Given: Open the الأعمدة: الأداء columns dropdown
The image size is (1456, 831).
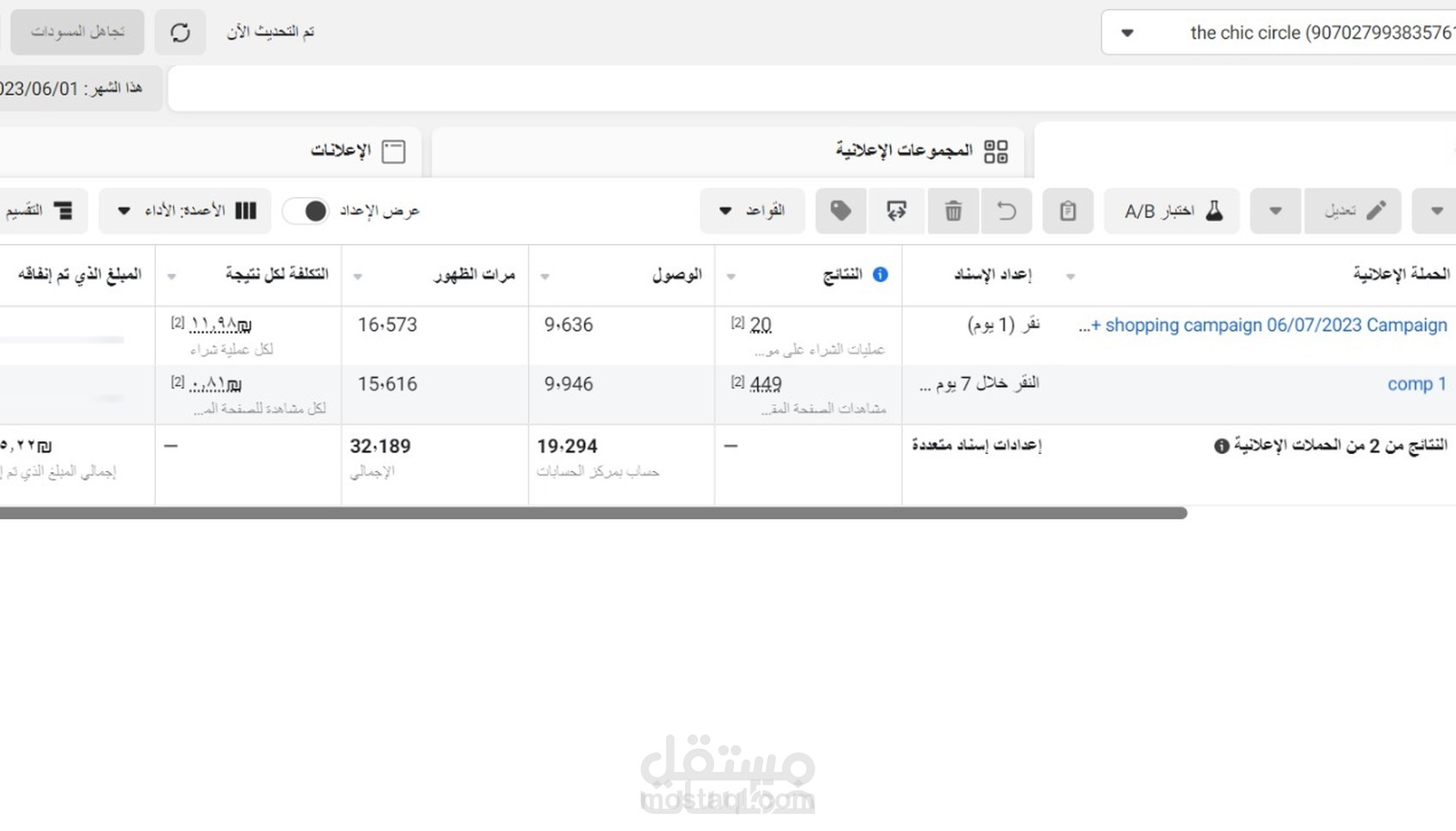Looking at the screenshot, I should pos(185,211).
